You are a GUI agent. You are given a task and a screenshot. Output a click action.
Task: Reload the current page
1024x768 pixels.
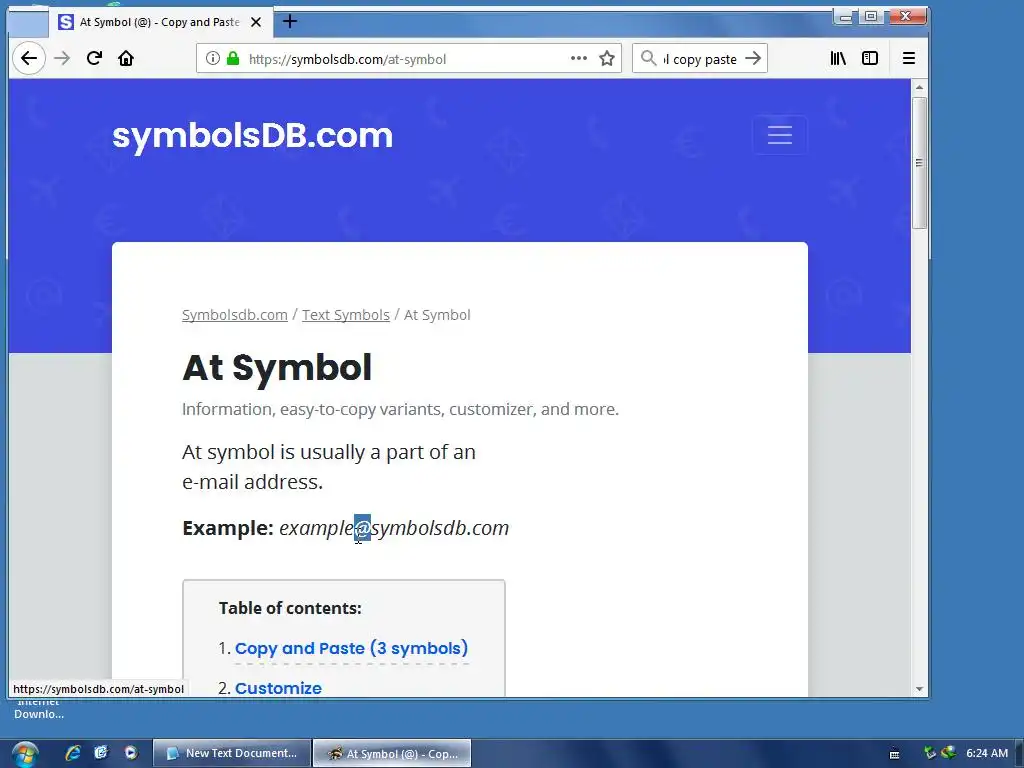(x=94, y=59)
